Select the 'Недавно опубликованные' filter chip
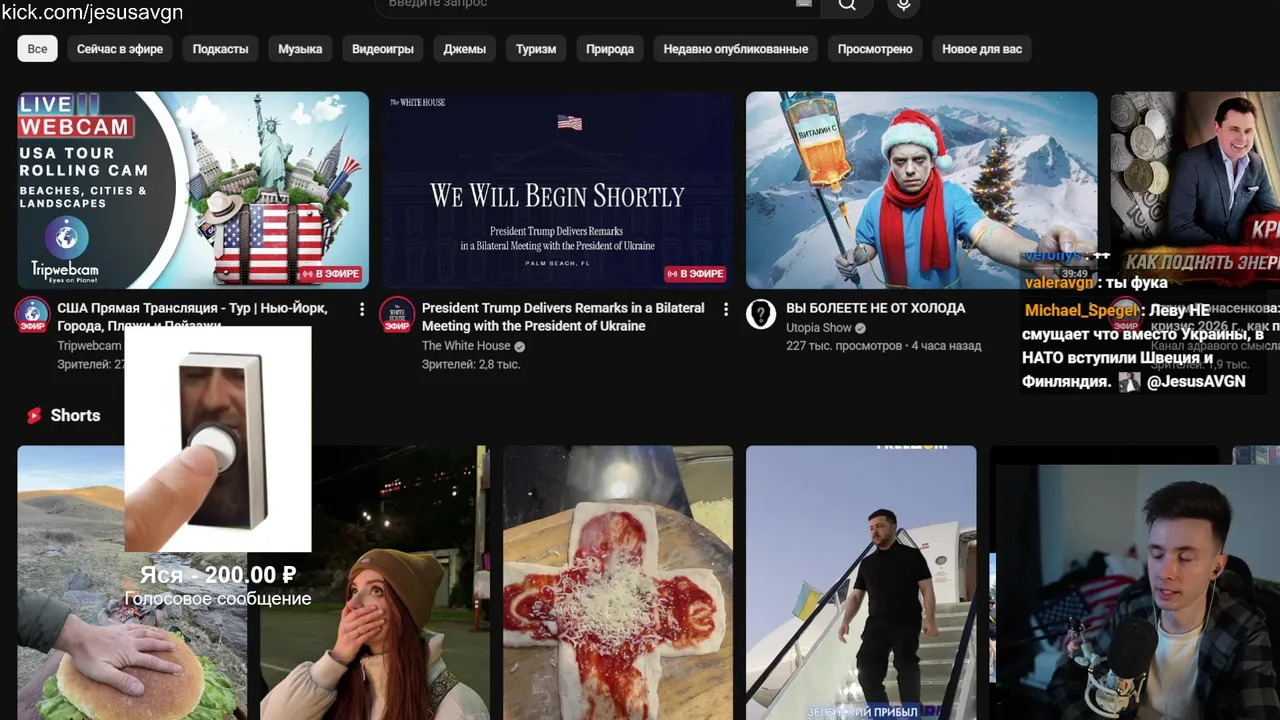1280x720 pixels. coord(736,49)
